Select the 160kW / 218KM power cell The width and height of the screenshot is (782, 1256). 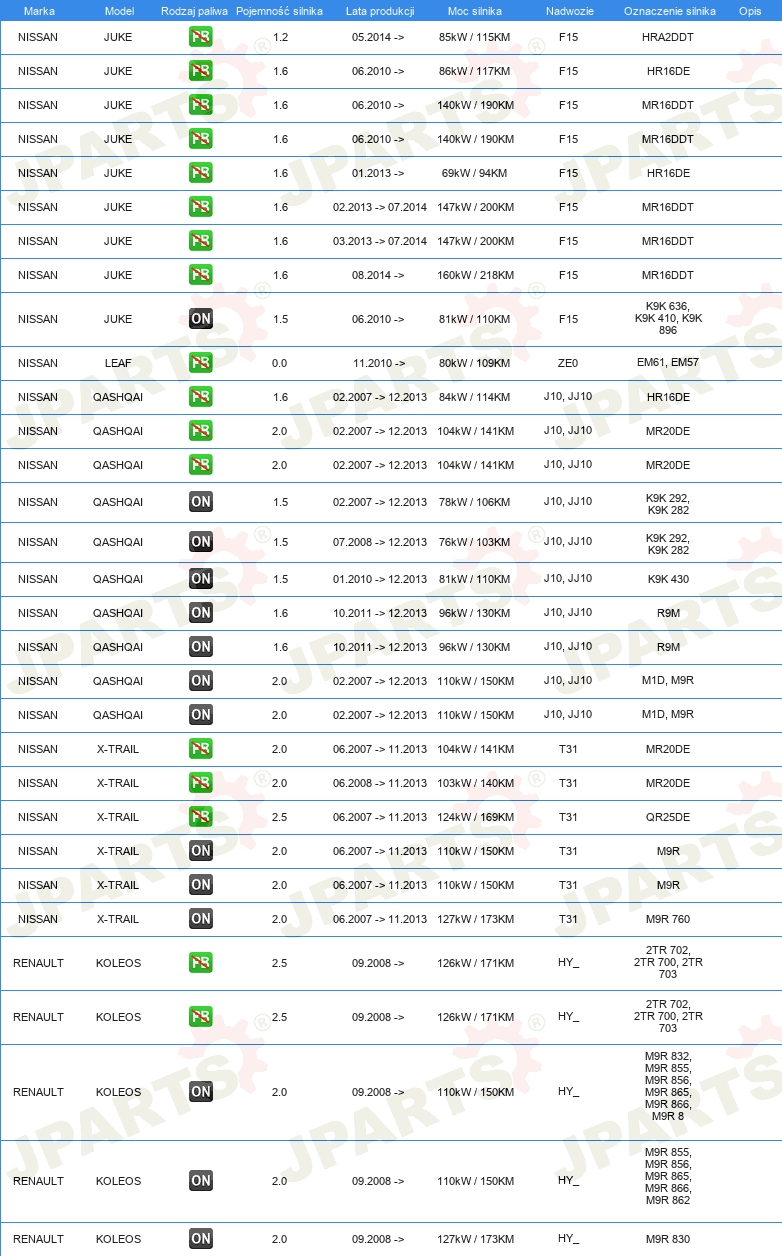pyautogui.click(x=476, y=275)
